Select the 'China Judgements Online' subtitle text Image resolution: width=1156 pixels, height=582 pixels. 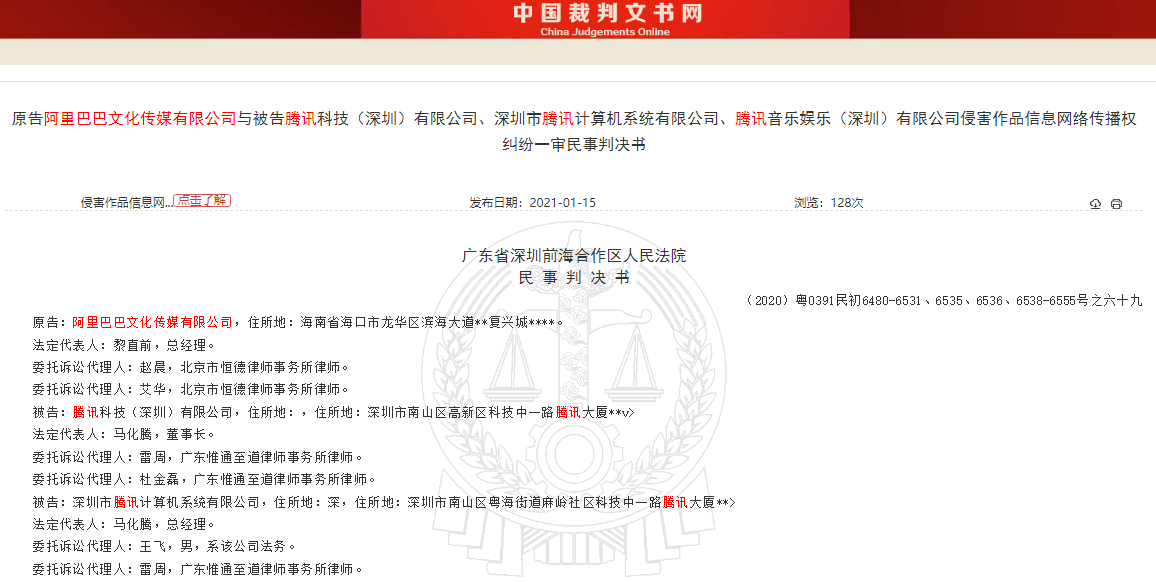click(605, 32)
